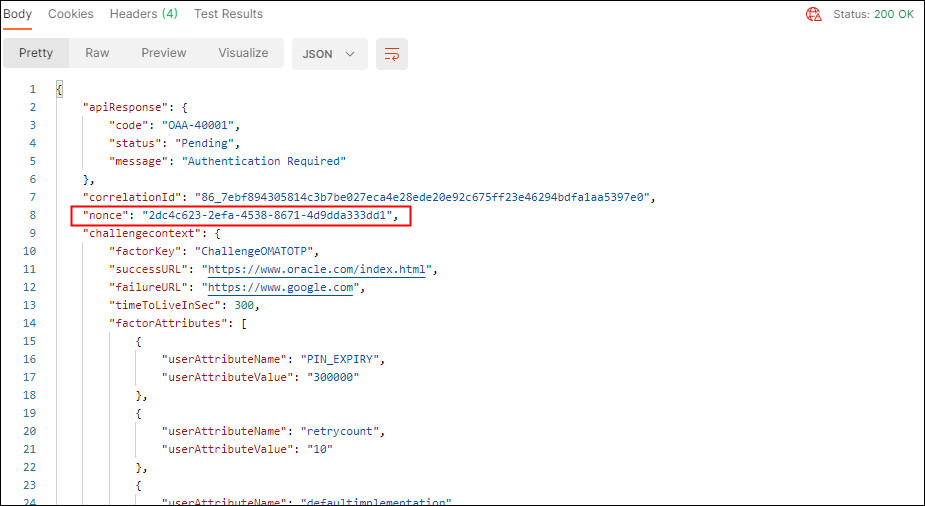The image size is (925, 506).
Task: Click the "PIN_EXPIRY" attribute name value
Action: [340, 359]
